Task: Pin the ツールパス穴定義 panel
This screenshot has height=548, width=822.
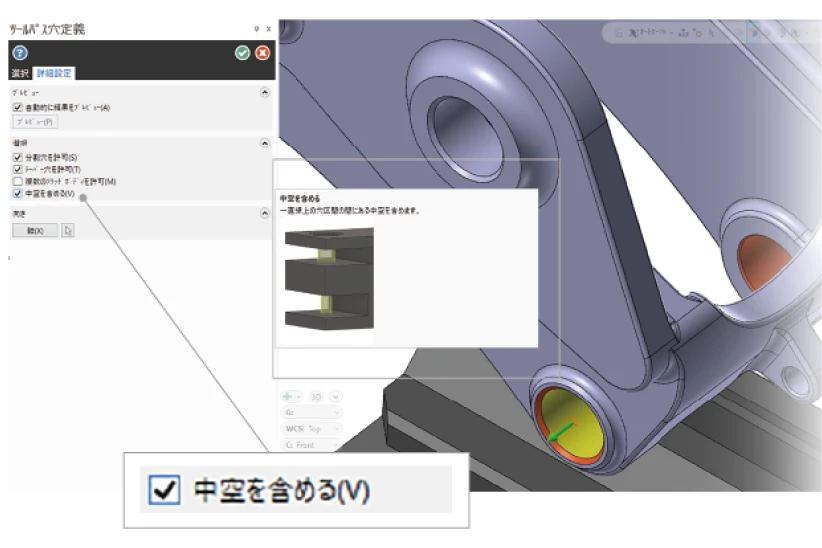Action: [x=257, y=30]
